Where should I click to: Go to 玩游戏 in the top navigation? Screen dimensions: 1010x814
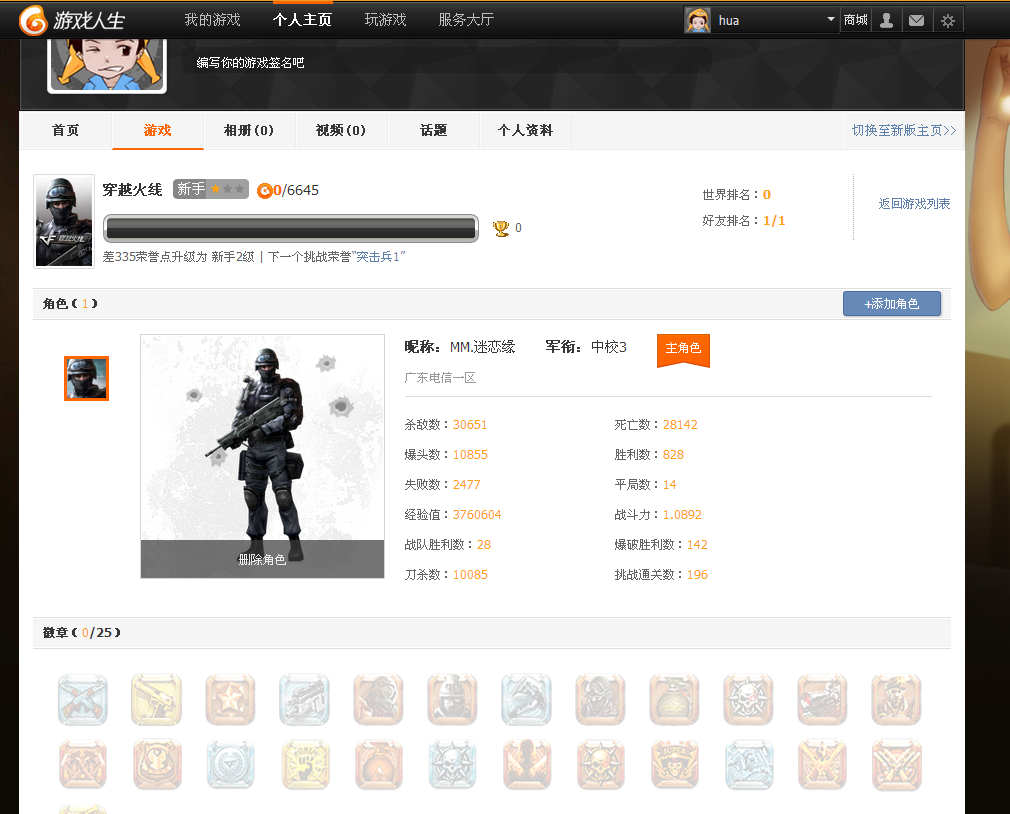[x=385, y=20]
